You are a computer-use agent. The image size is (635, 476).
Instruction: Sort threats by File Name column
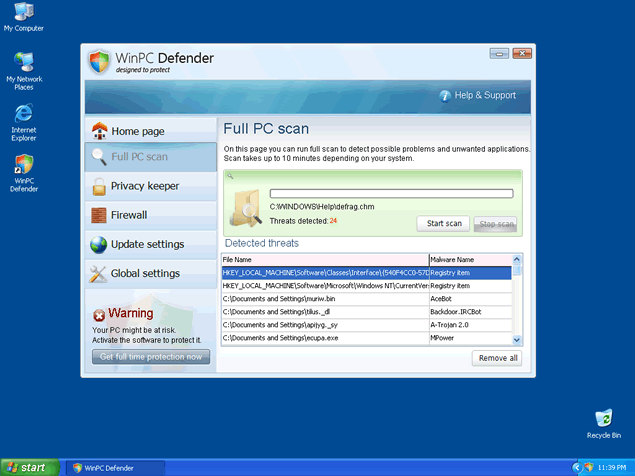click(x=324, y=259)
